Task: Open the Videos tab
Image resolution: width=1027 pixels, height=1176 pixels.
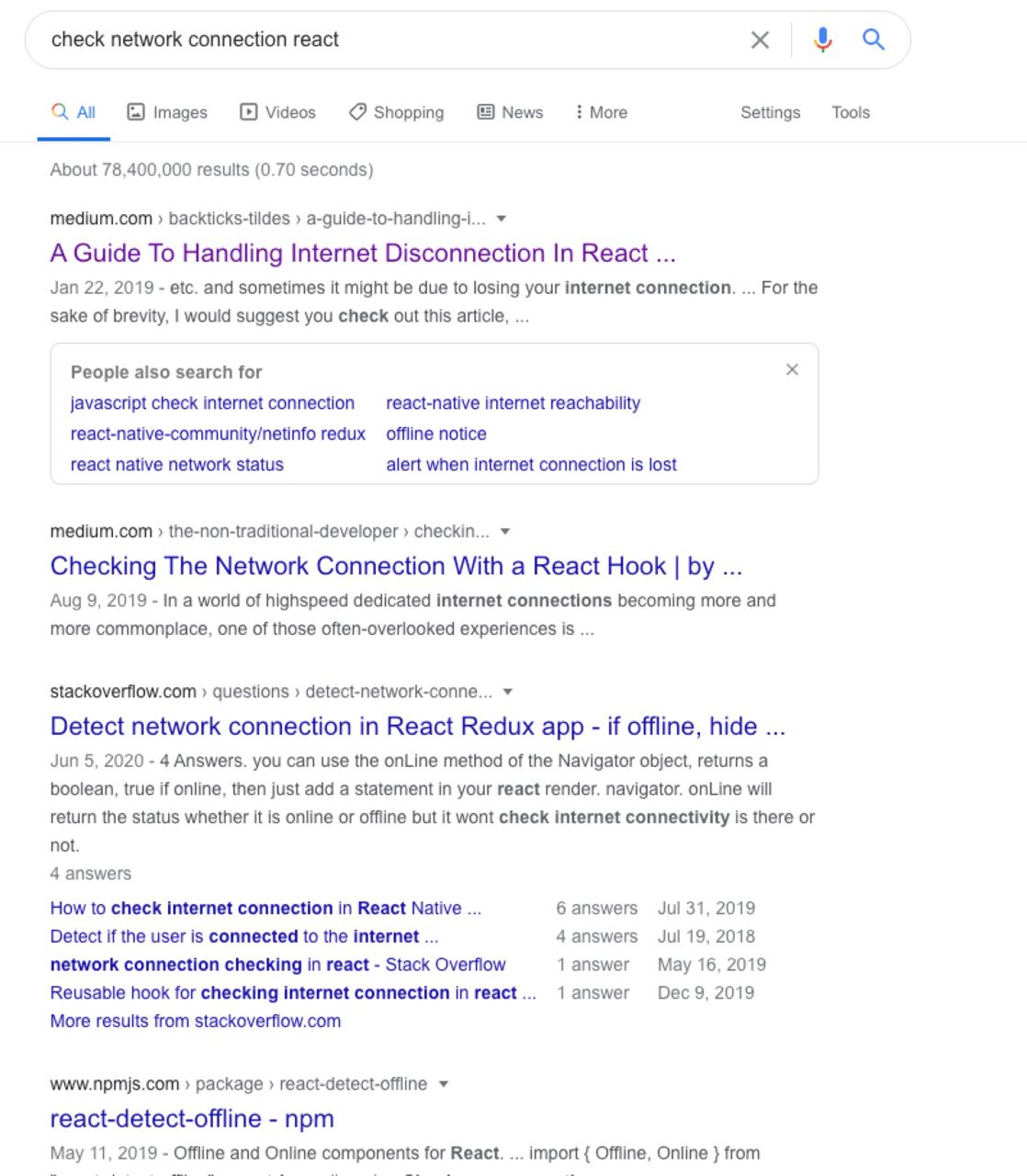Action: pyautogui.click(x=277, y=112)
